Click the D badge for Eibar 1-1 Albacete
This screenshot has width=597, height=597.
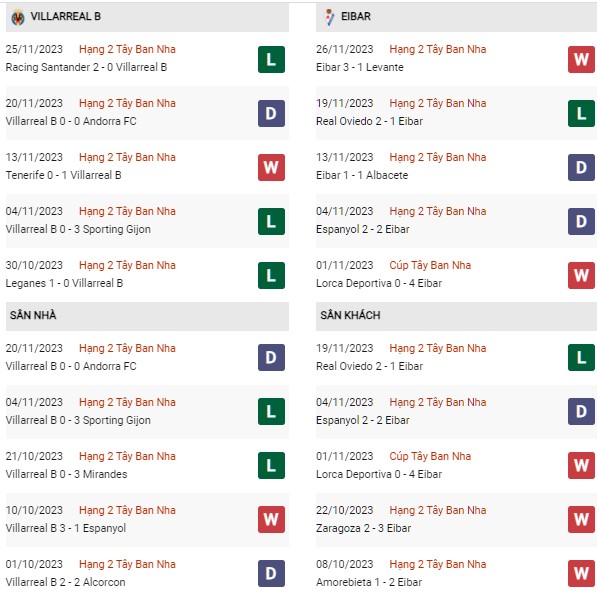point(581,168)
